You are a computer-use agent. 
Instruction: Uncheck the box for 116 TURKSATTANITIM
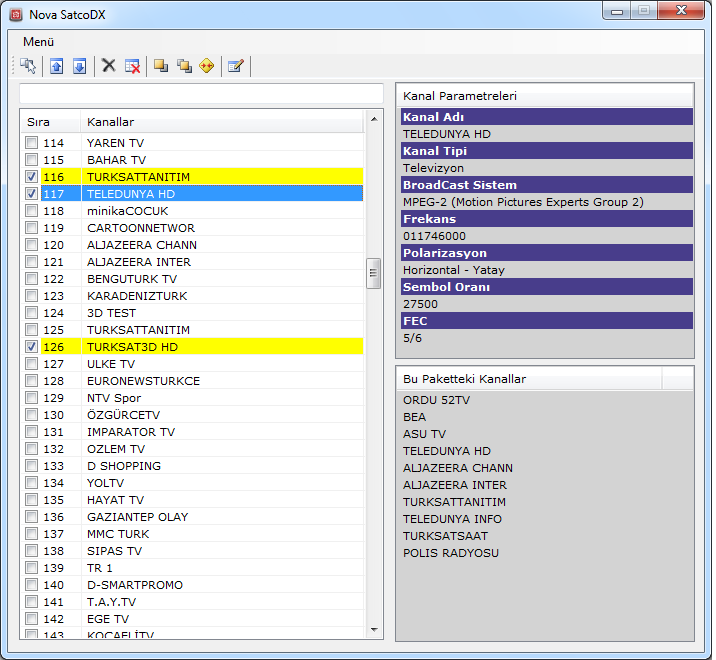coord(32,177)
